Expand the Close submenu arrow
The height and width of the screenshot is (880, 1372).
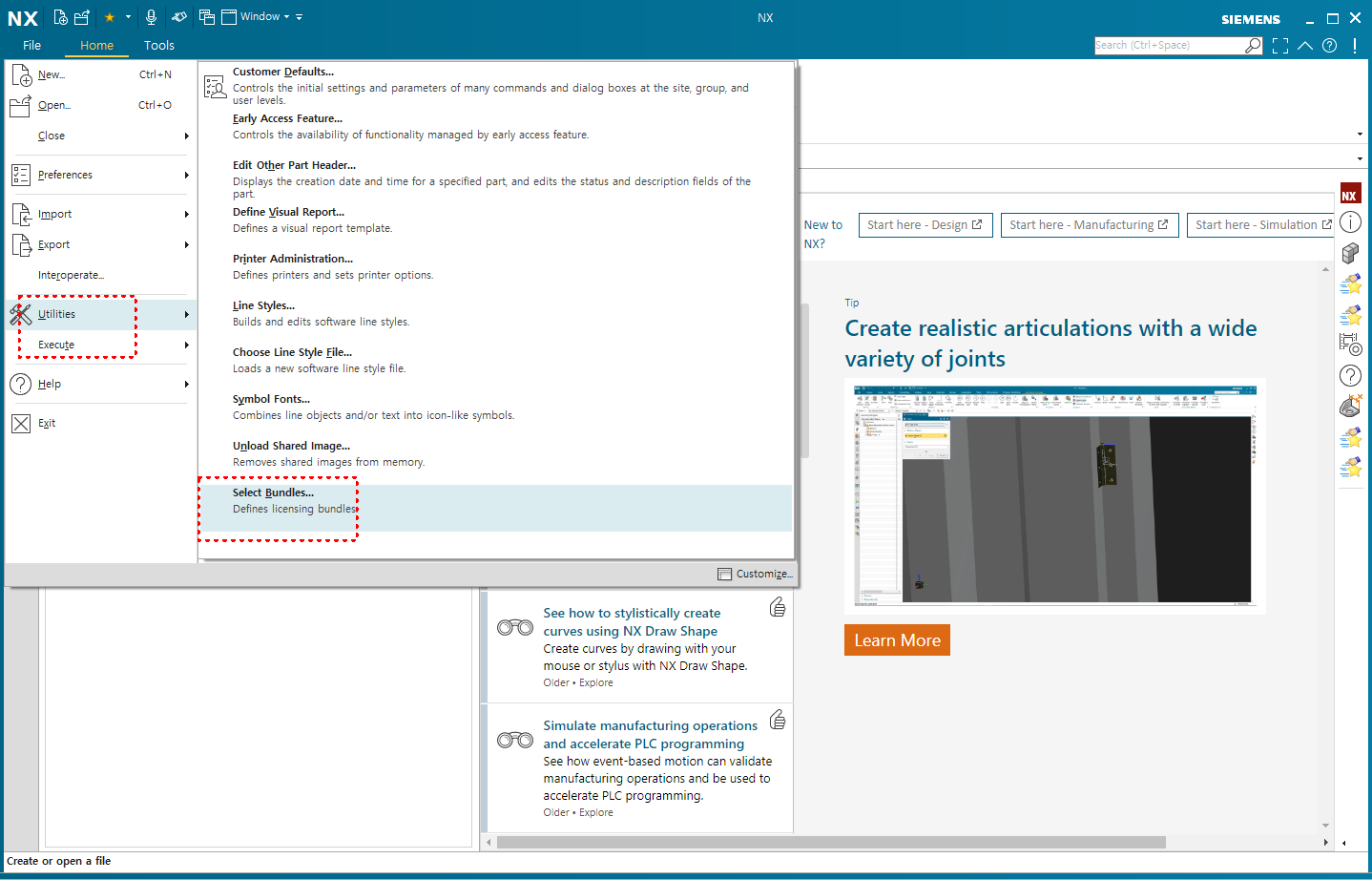[x=187, y=136]
